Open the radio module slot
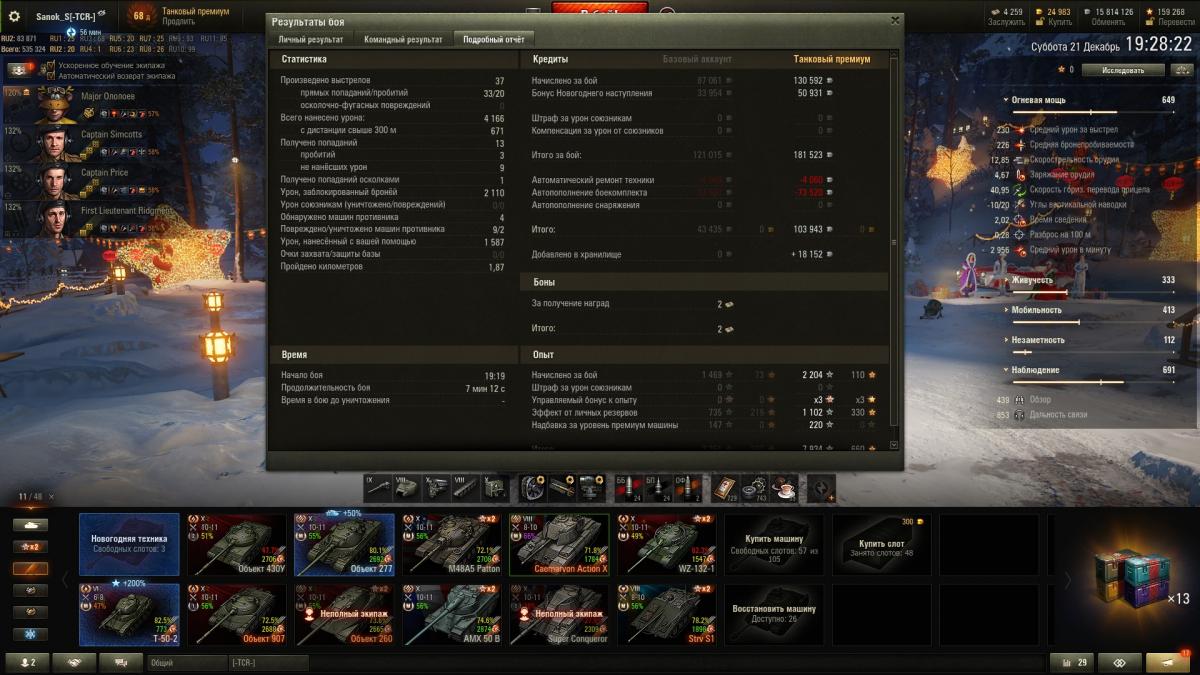This screenshot has width=1200, height=675. point(495,487)
